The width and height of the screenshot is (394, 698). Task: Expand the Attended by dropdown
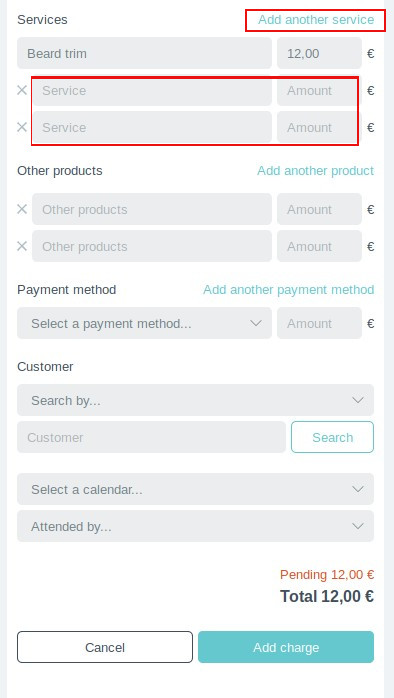point(195,526)
